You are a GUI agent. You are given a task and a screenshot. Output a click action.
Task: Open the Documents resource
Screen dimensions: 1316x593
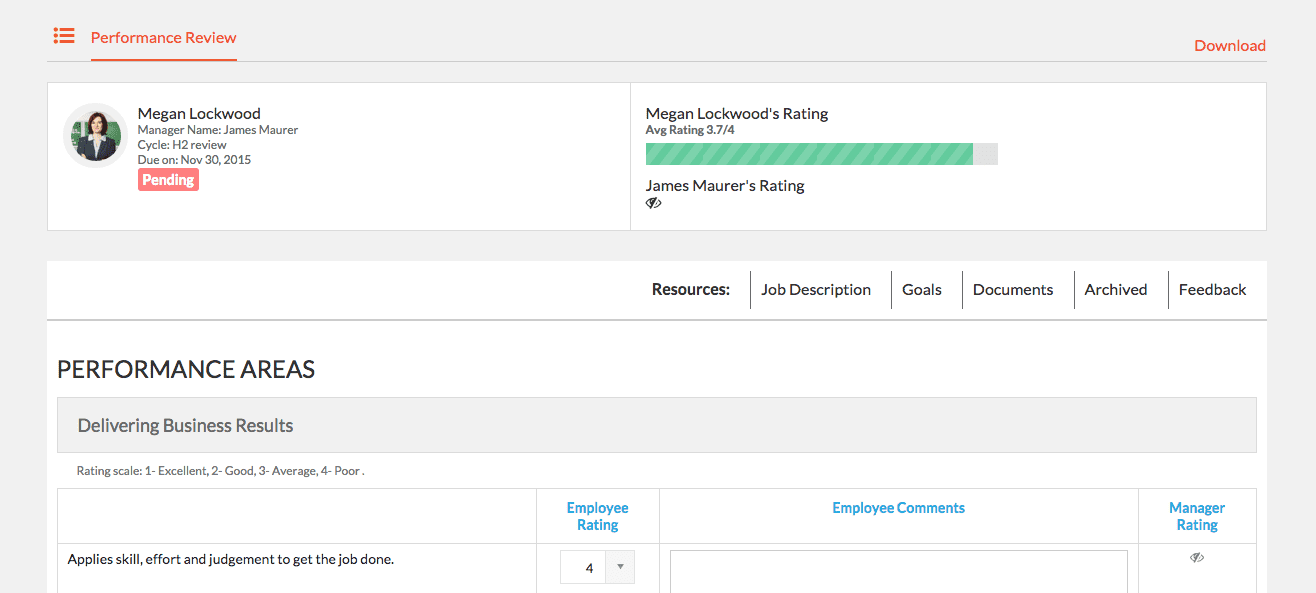(1013, 290)
